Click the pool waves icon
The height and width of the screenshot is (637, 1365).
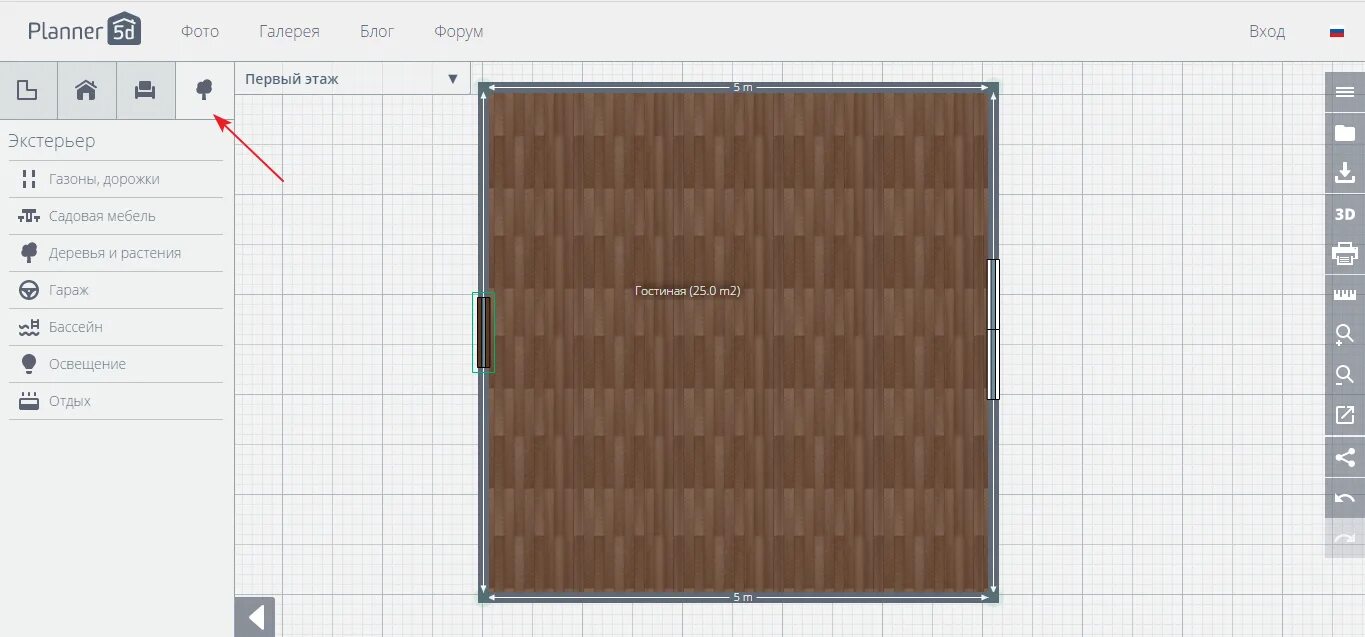point(29,327)
